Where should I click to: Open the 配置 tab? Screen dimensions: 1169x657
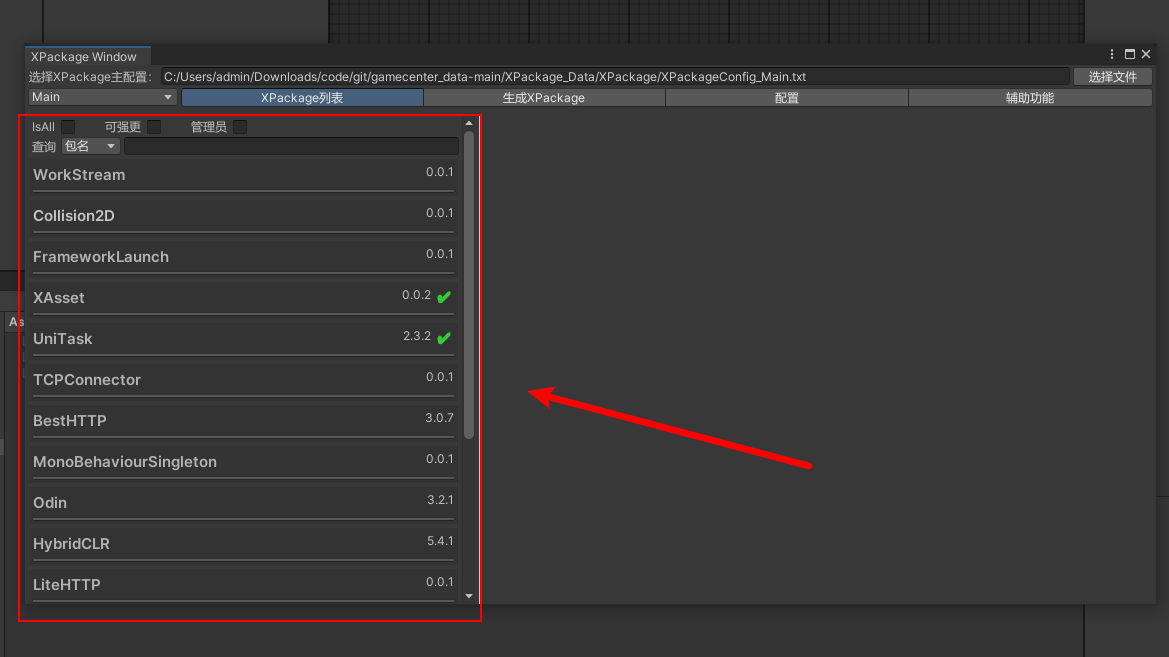pyautogui.click(x=787, y=98)
